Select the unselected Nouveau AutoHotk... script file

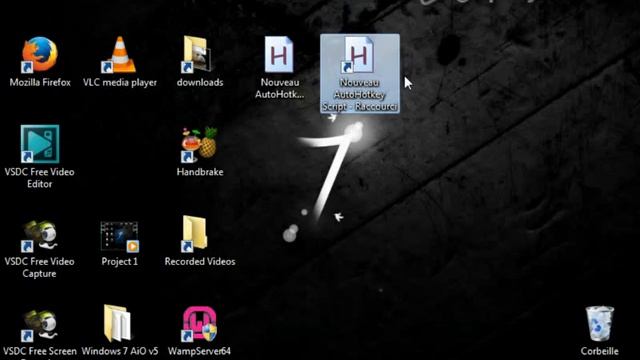click(279, 55)
